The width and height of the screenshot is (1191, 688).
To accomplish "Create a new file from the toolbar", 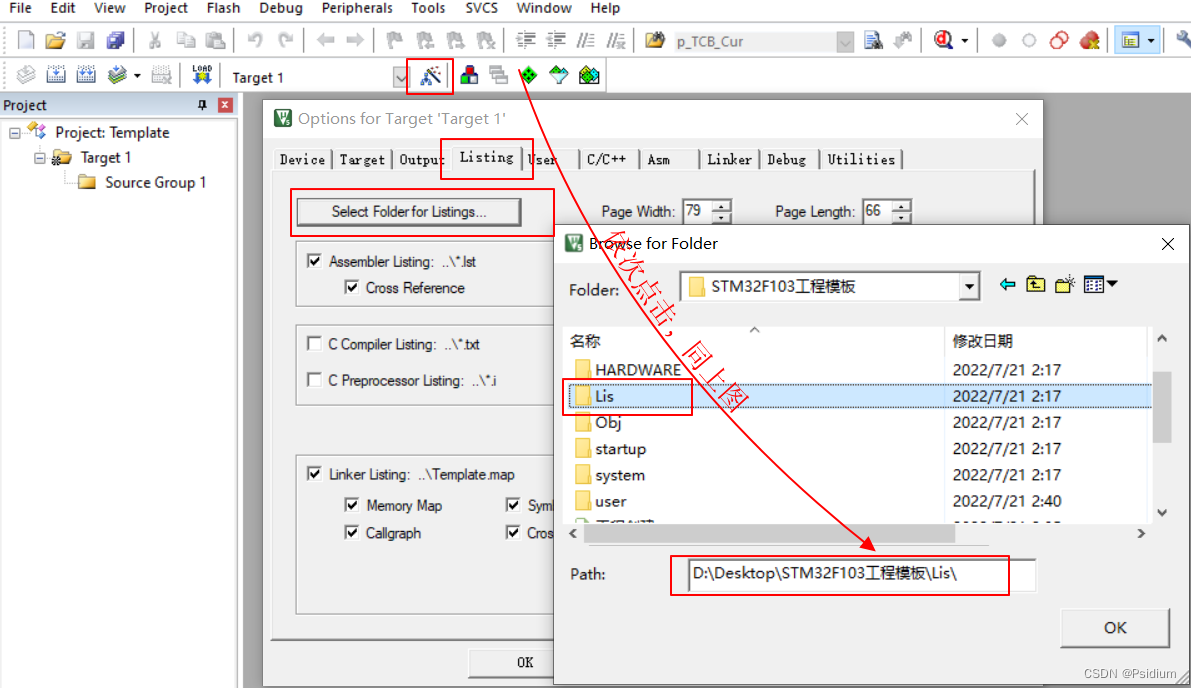I will pyautogui.click(x=26, y=40).
